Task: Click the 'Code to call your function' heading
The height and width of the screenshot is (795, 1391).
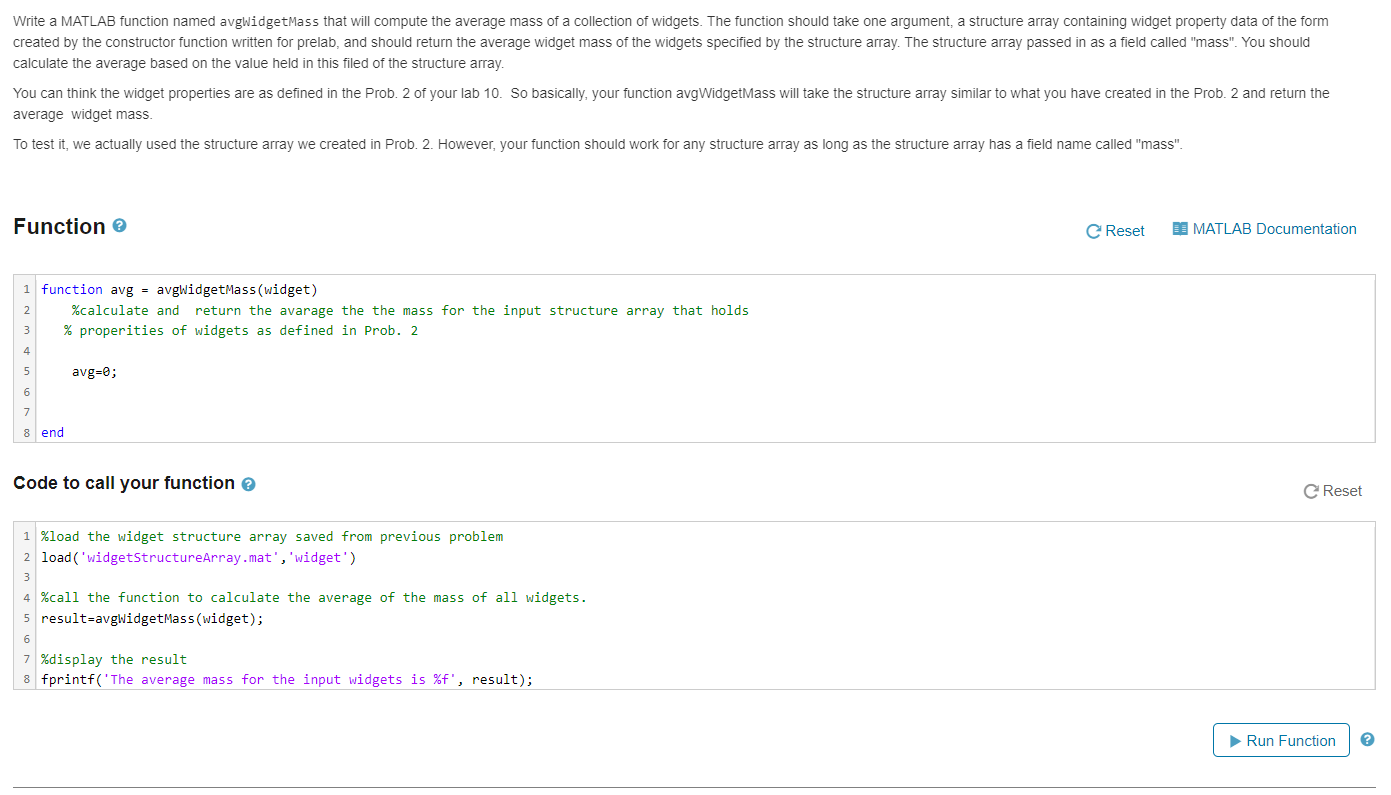Action: point(124,483)
